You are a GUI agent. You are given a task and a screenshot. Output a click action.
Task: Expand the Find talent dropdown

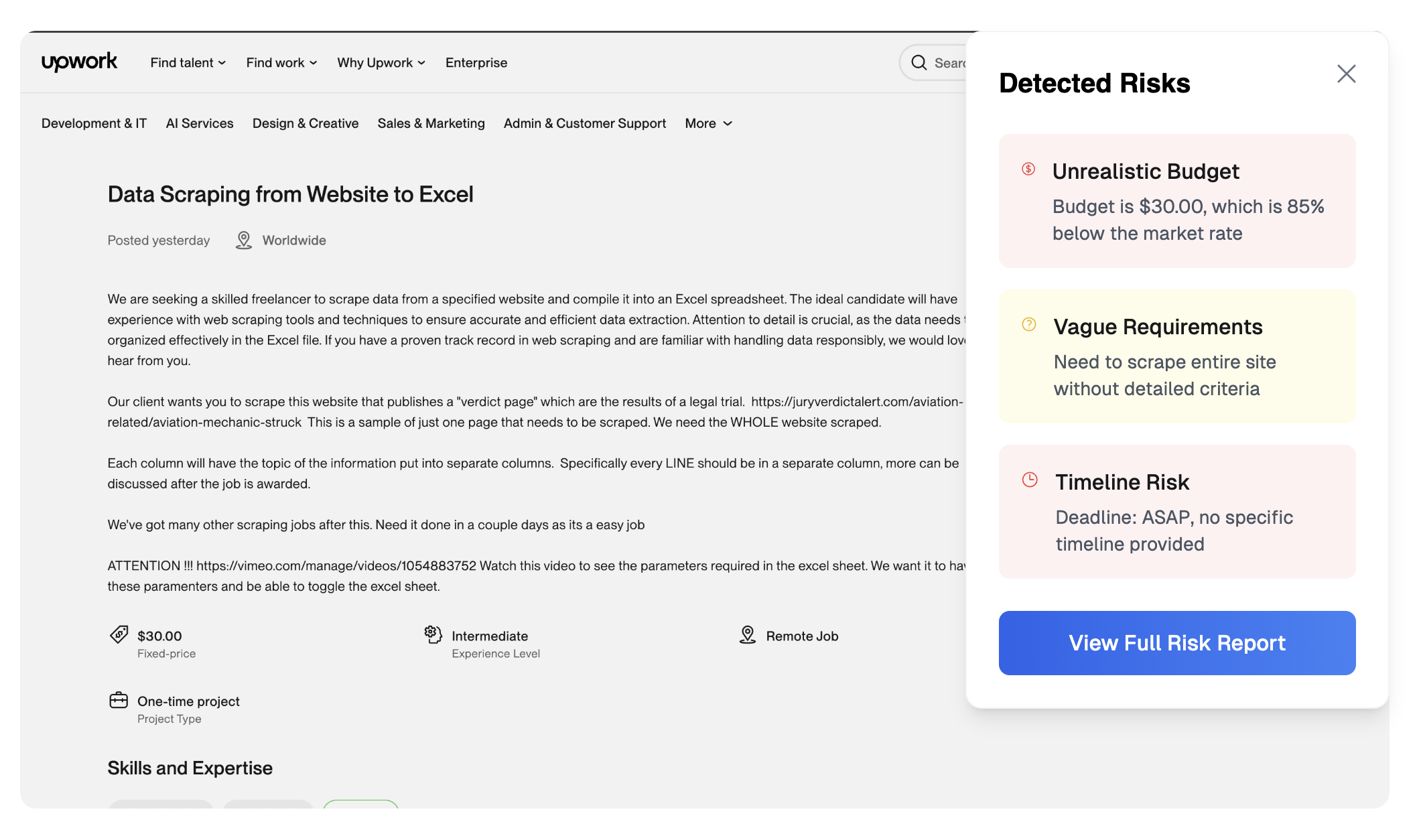188,63
